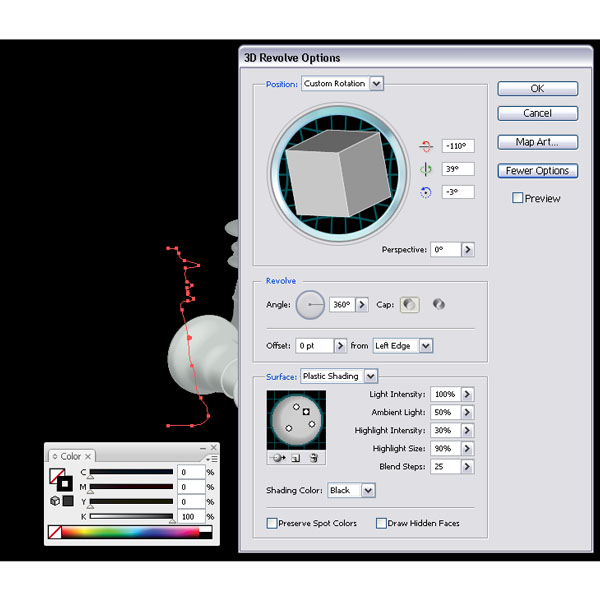
Task: Click the Angle 360° field
Action: tap(342, 305)
